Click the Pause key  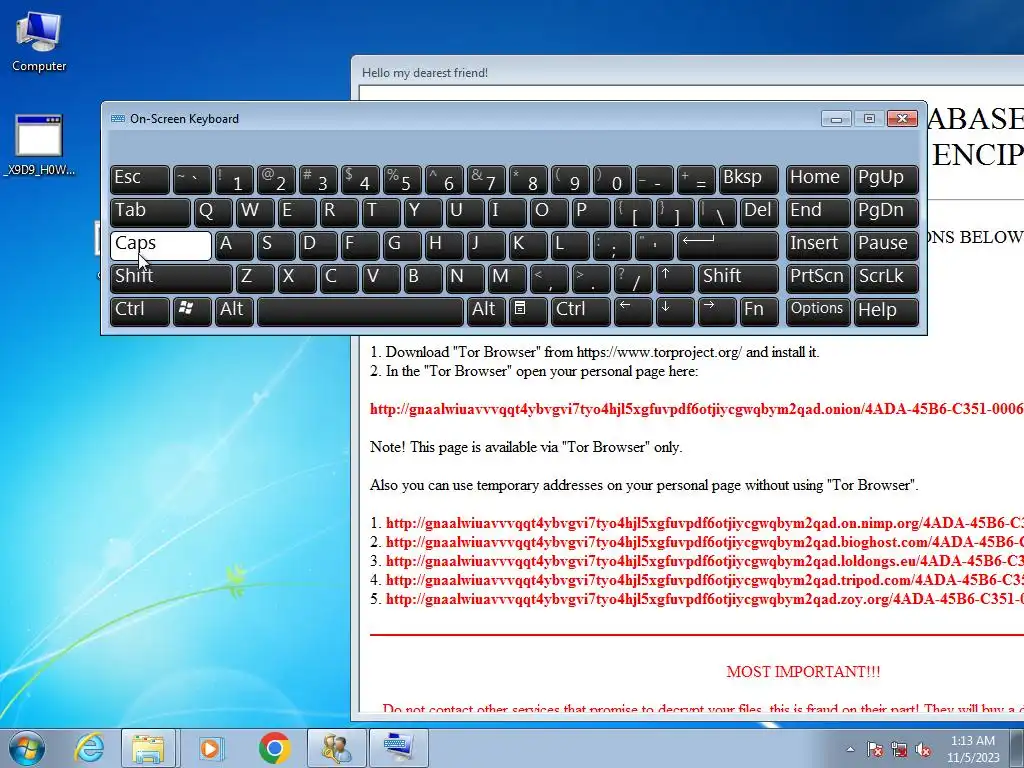[886, 245]
